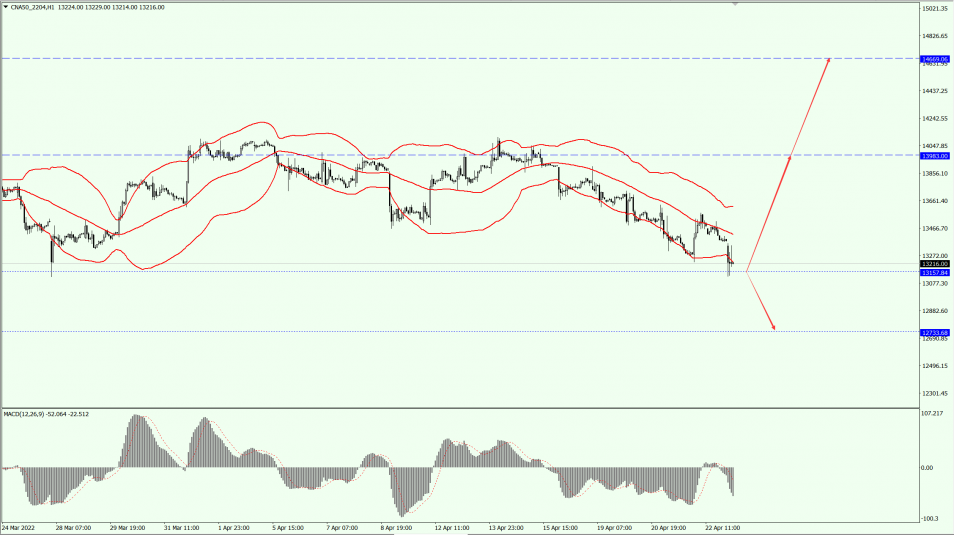Click the 15021.35 value on price axis

point(934,8)
